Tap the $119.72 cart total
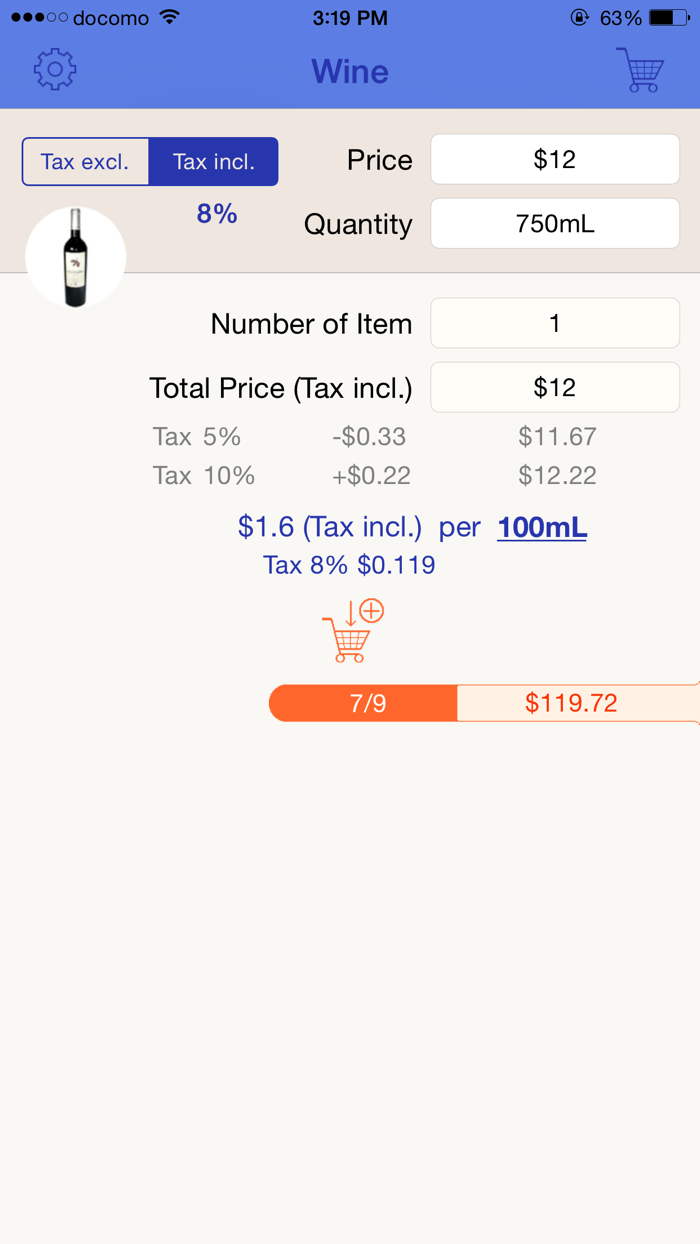The width and height of the screenshot is (700, 1244). [x=571, y=703]
